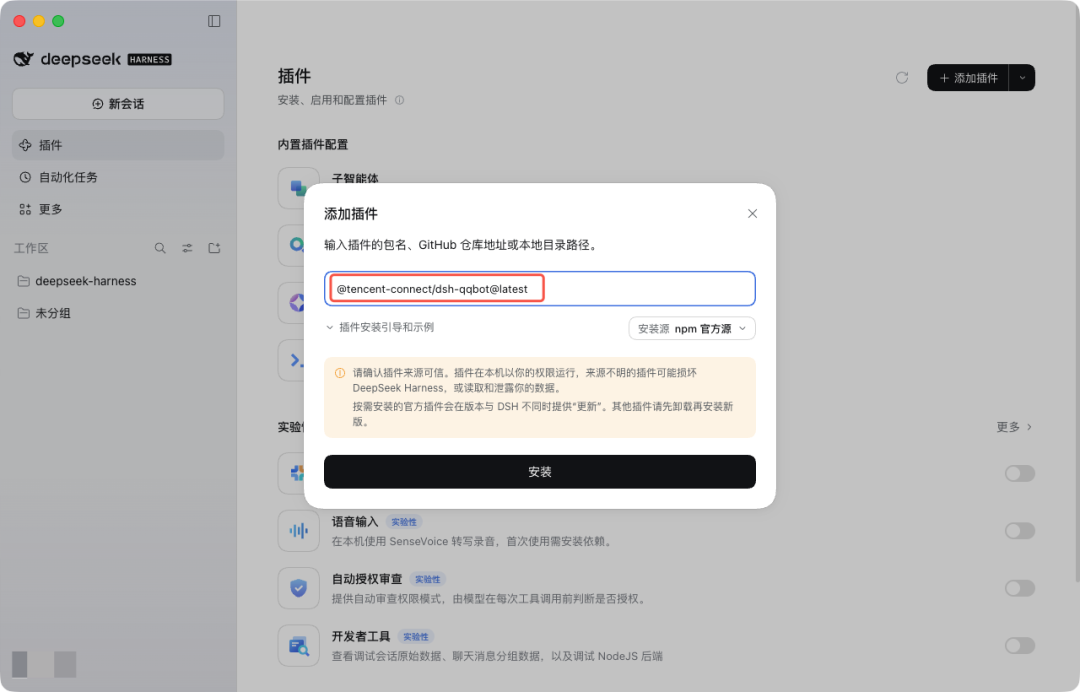The width and height of the screenshot is (1080, 692).
Task: Enable the 语音输入 toggle
Action: (1019, 531)
